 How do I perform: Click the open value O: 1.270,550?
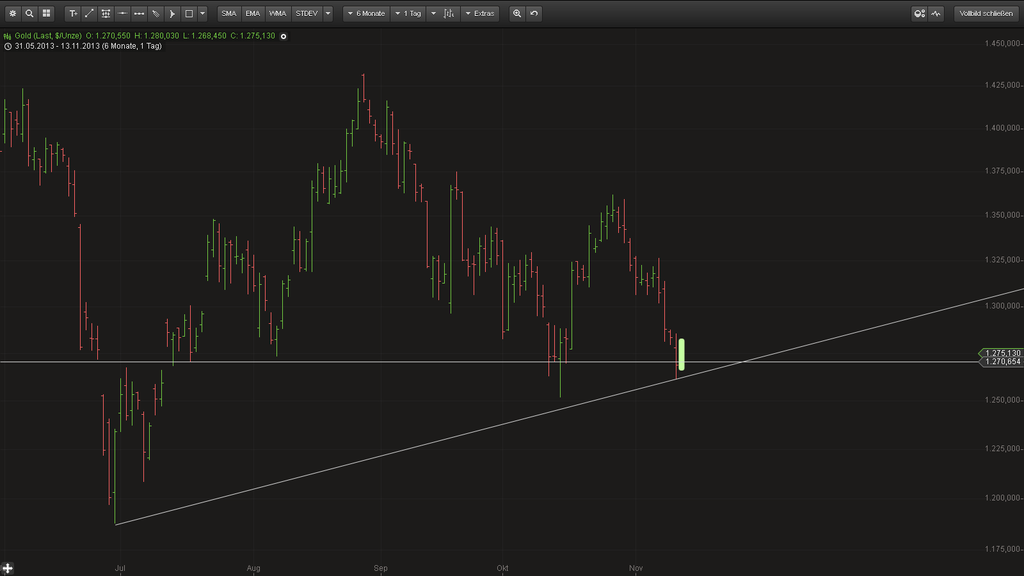(108, 36)
